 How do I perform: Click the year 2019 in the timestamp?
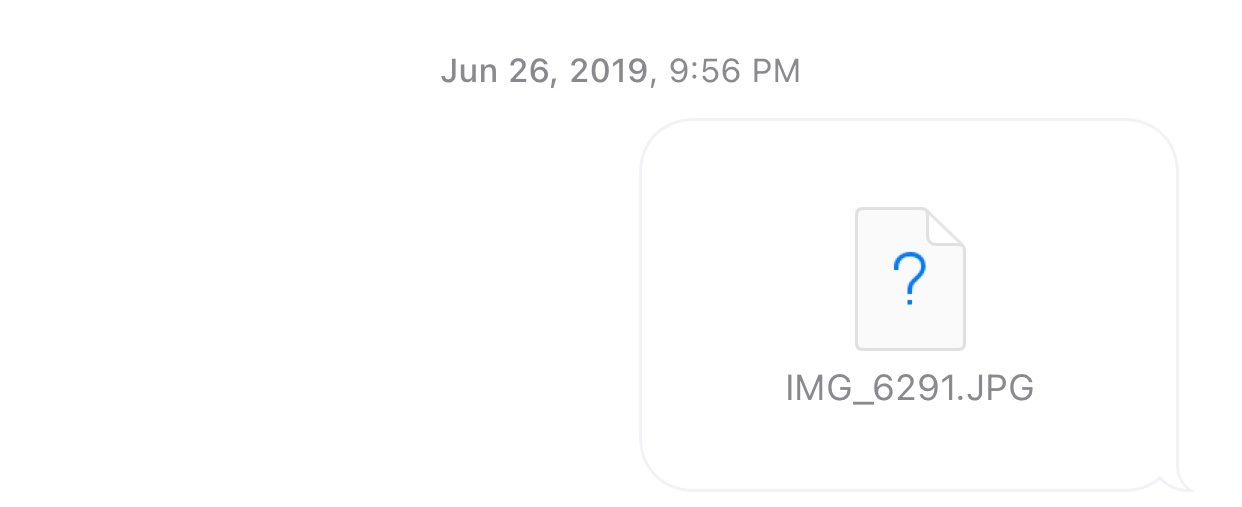pos(610,71)
